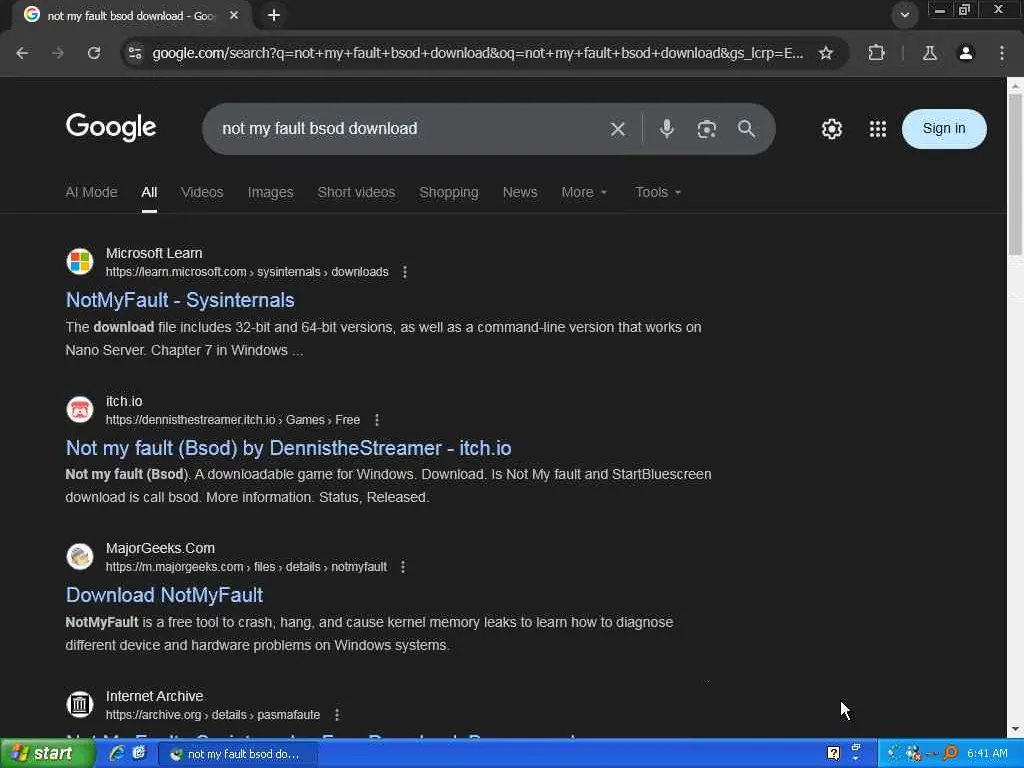The image size is (1024, 768).
Task: Open the Extensions puzzle icon
Action: point(876,53)
